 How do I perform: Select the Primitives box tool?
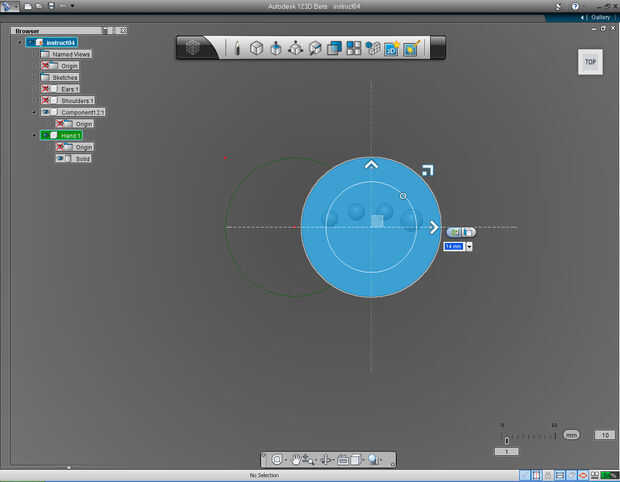click(256, 48)
